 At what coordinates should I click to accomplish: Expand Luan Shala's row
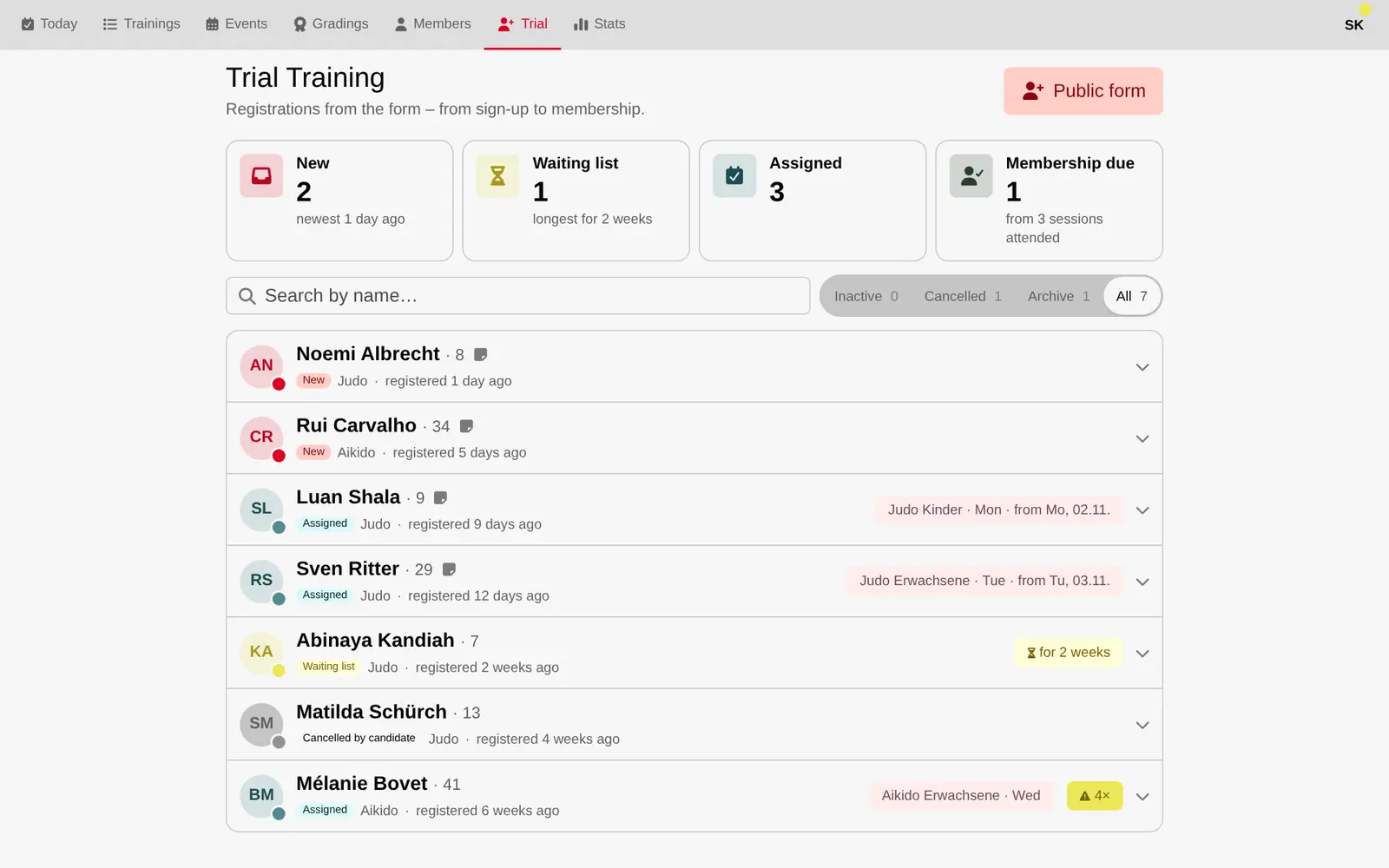(x=1142, y=510)
